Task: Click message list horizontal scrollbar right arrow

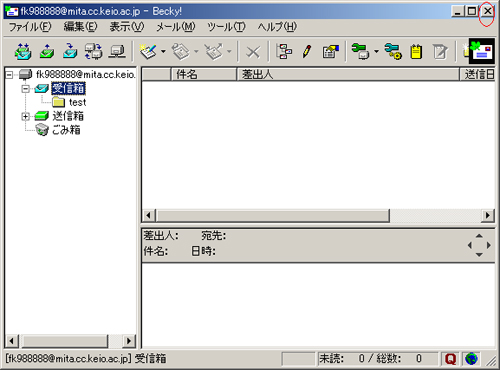Action: 488,215
